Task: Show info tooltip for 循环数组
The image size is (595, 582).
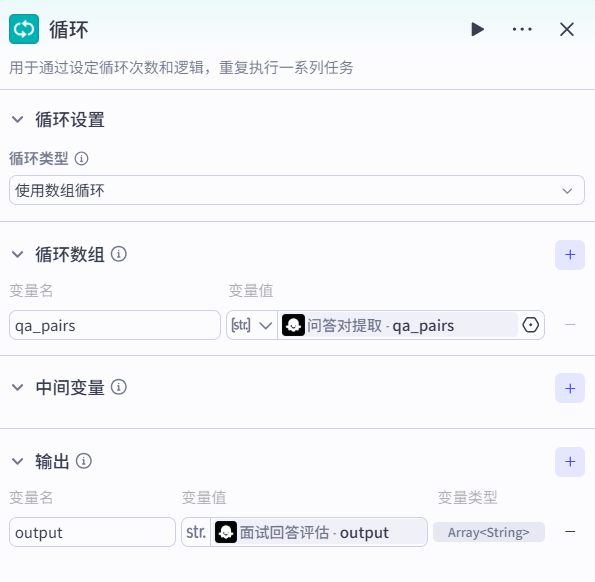Action: pos(119,254)
